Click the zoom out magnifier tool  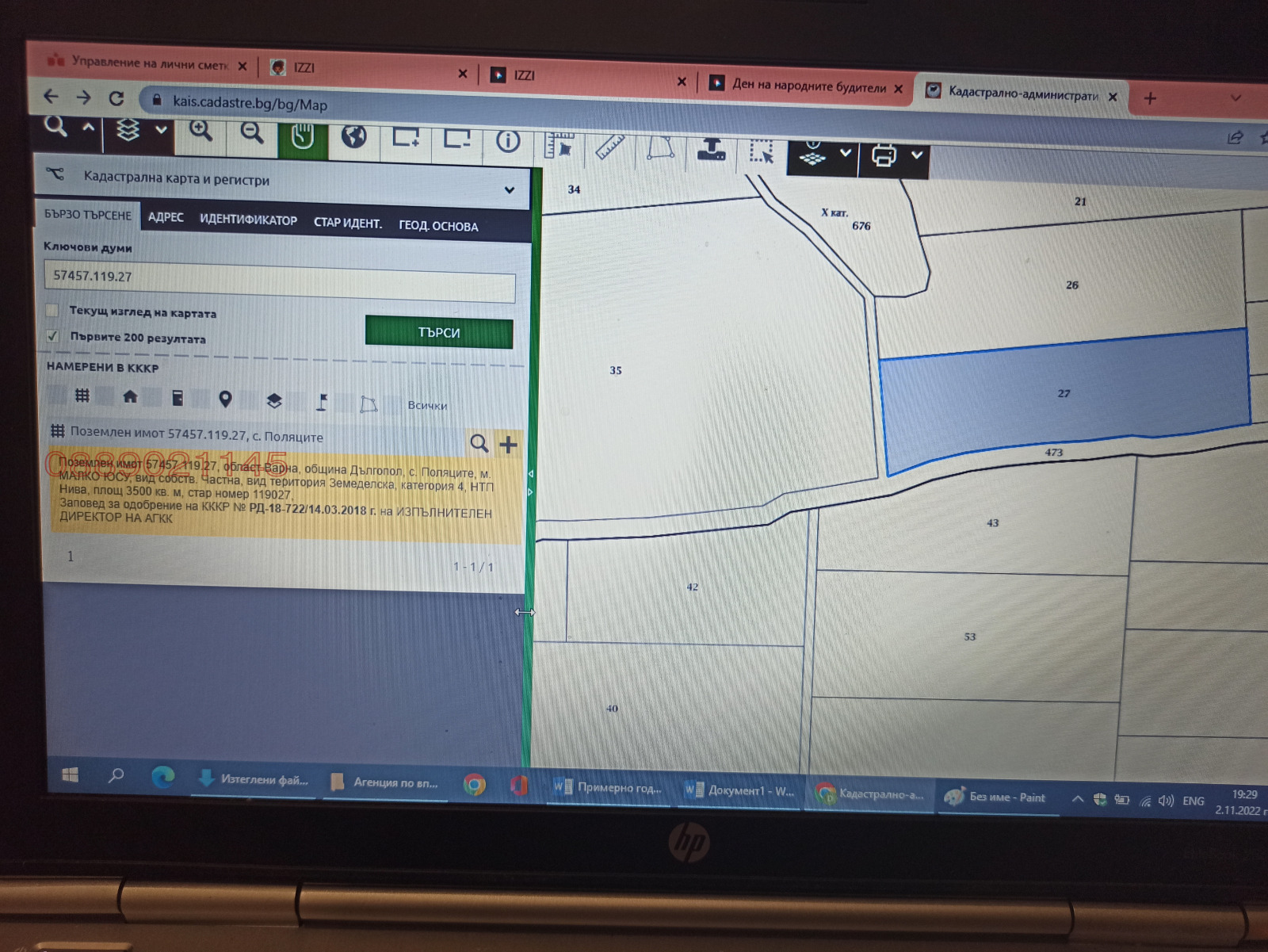(x=252, y=133)
